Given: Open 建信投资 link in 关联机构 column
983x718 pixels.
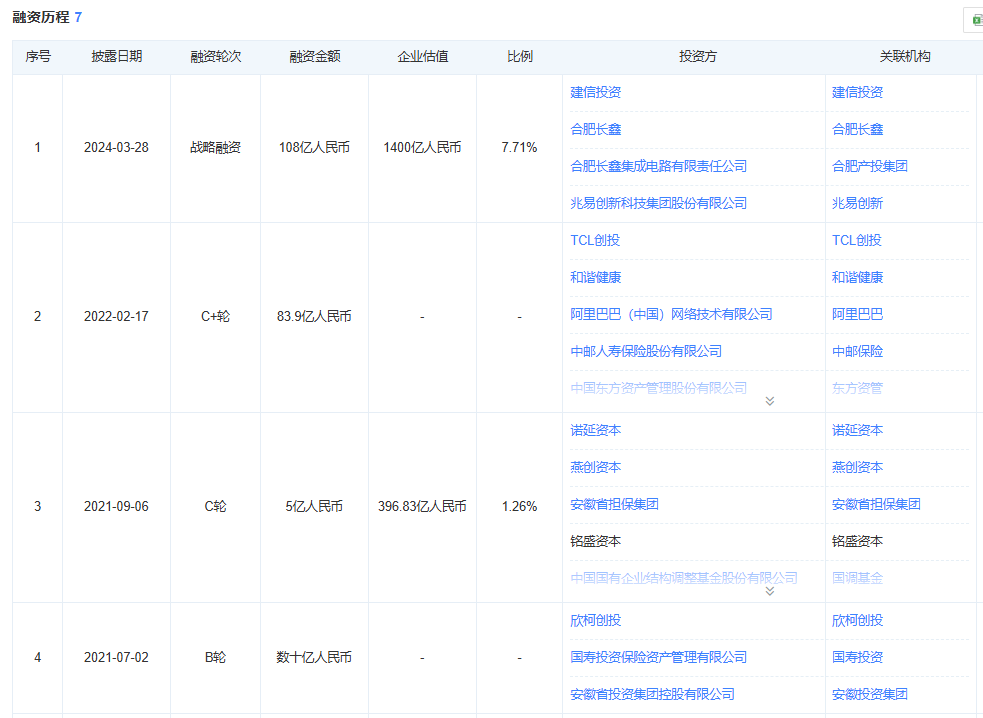Looking at the screenshot, I should coord(857,92).
